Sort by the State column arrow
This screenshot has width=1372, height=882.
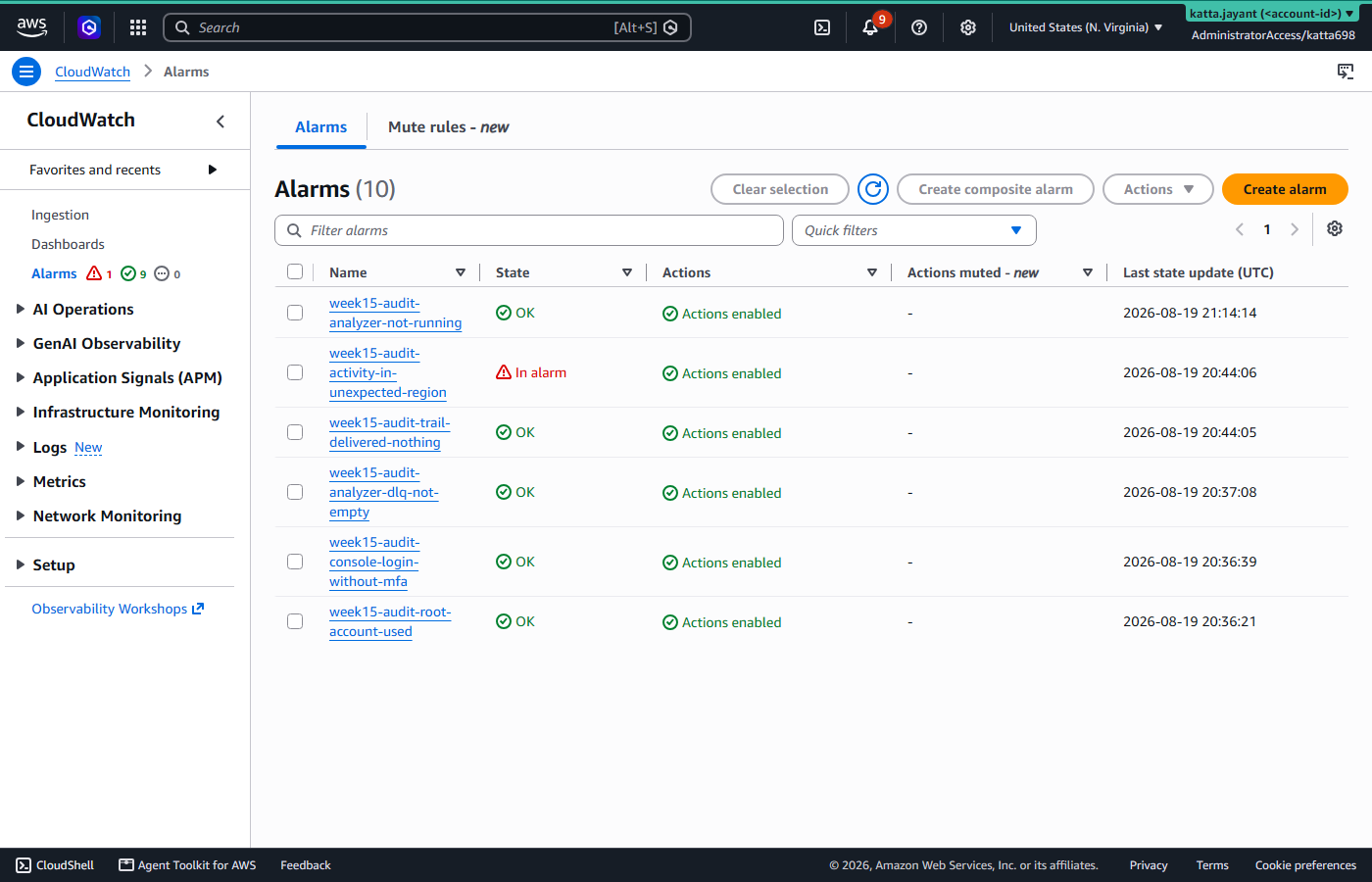click(627, 272)
